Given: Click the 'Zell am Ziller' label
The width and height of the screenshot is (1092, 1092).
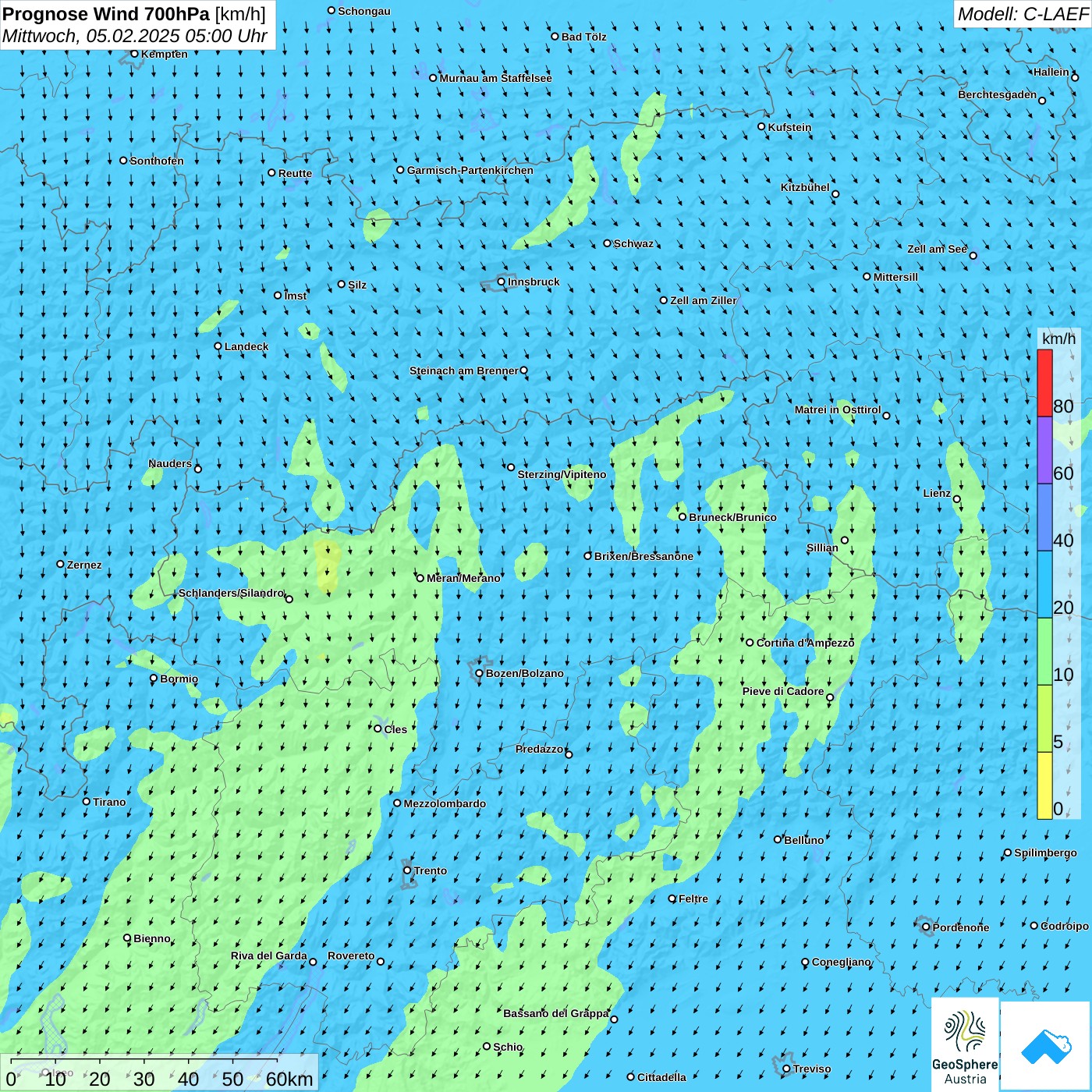Looking at the screenshot, I should [x=703, y=300].
